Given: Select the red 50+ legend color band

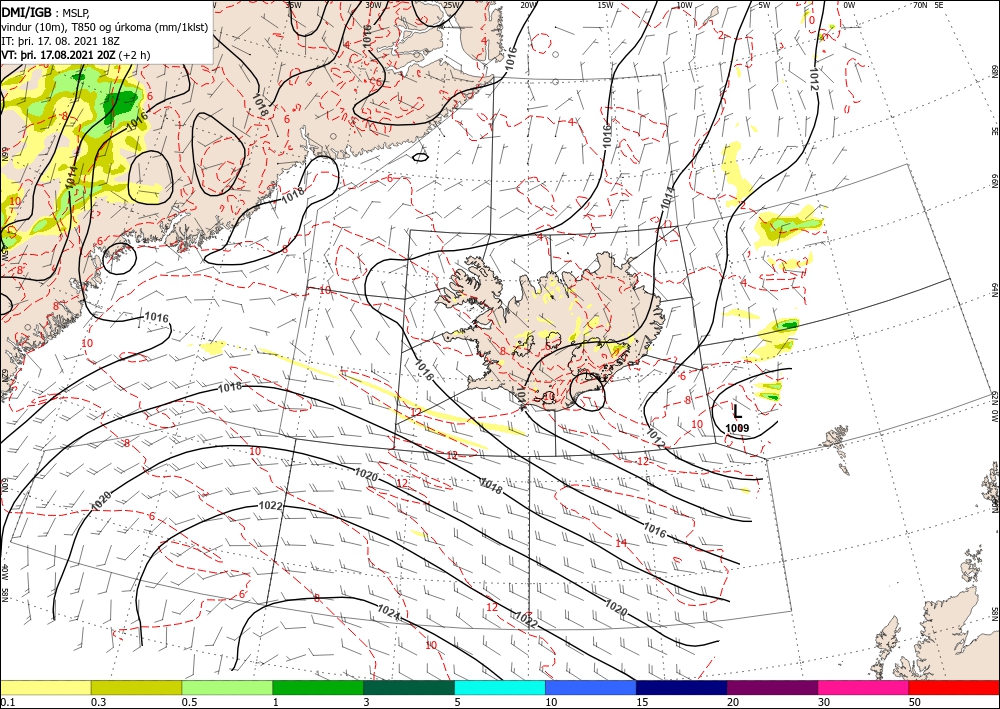Looking at the screenshot, I should [954, 687].
